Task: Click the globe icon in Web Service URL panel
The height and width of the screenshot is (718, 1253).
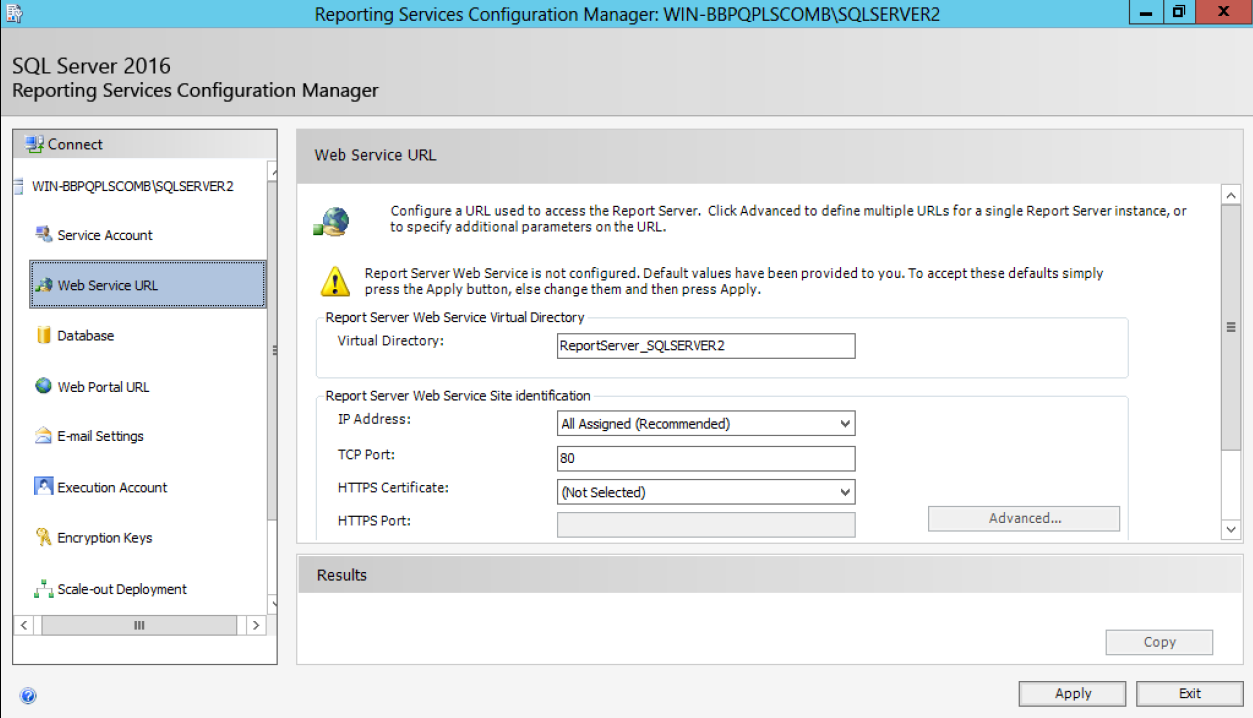Action: click(x=332, y=221)
